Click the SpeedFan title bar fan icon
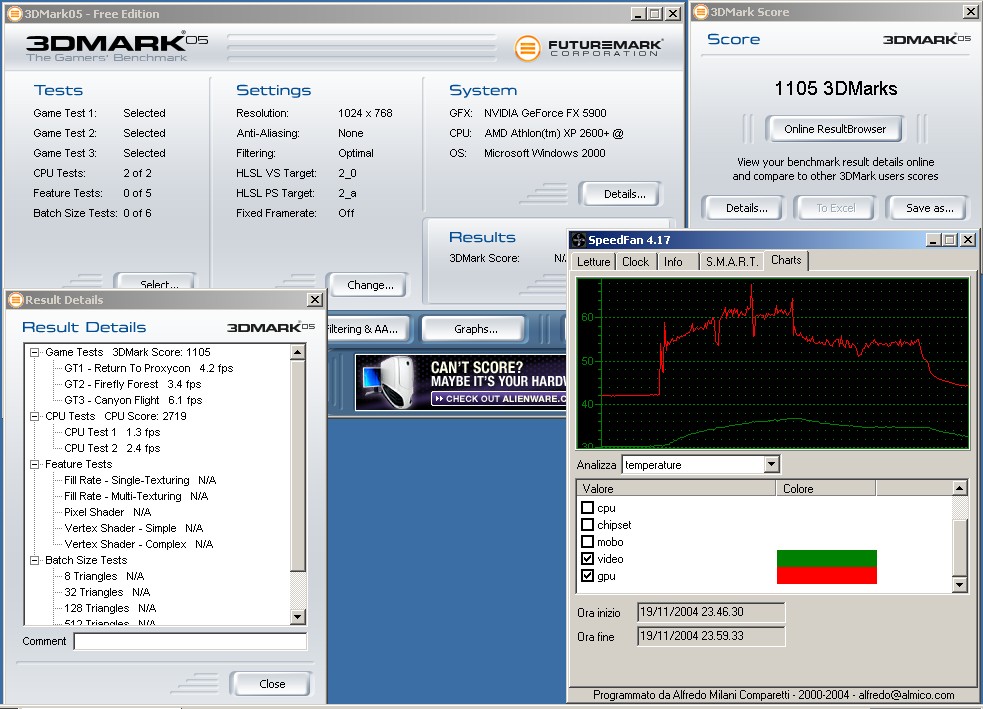 coord(579,239)
